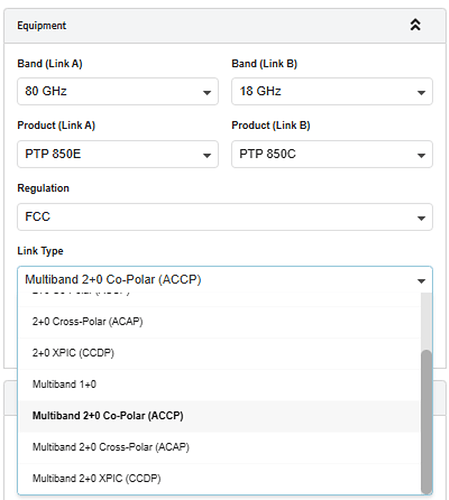Select 2+0 Cross-Polar (ACAP) option
The width and height of the screenshot is (449, 500).
click(x=219, y=322)
